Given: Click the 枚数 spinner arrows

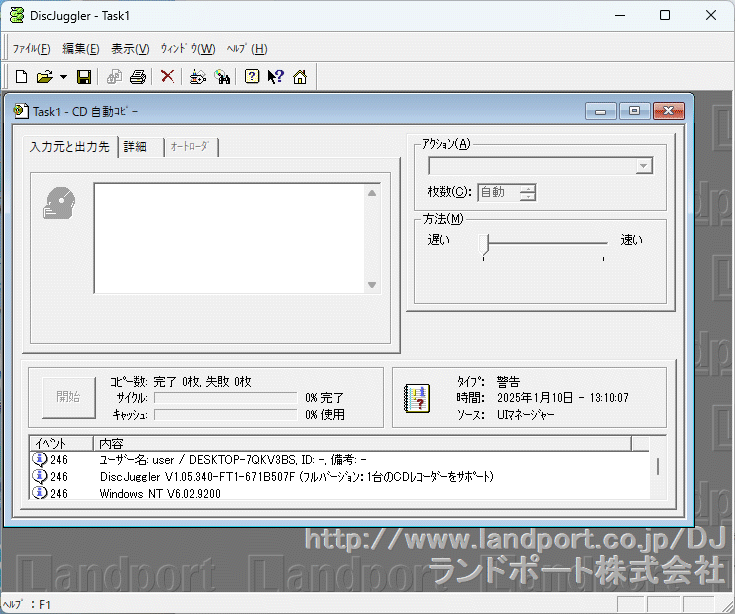Looking at the screenshot, I should [527, 192].
